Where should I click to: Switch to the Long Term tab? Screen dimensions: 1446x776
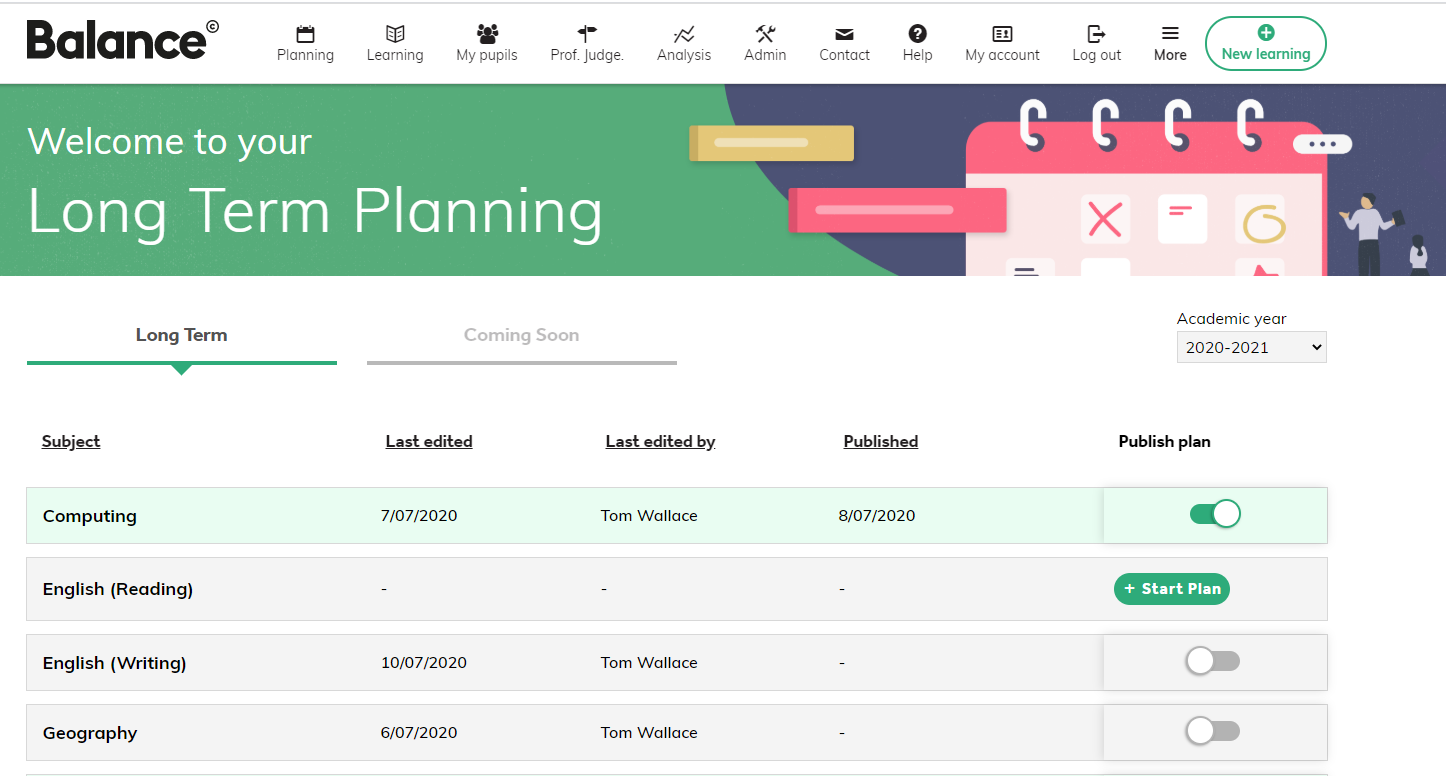tap(182, 335)
